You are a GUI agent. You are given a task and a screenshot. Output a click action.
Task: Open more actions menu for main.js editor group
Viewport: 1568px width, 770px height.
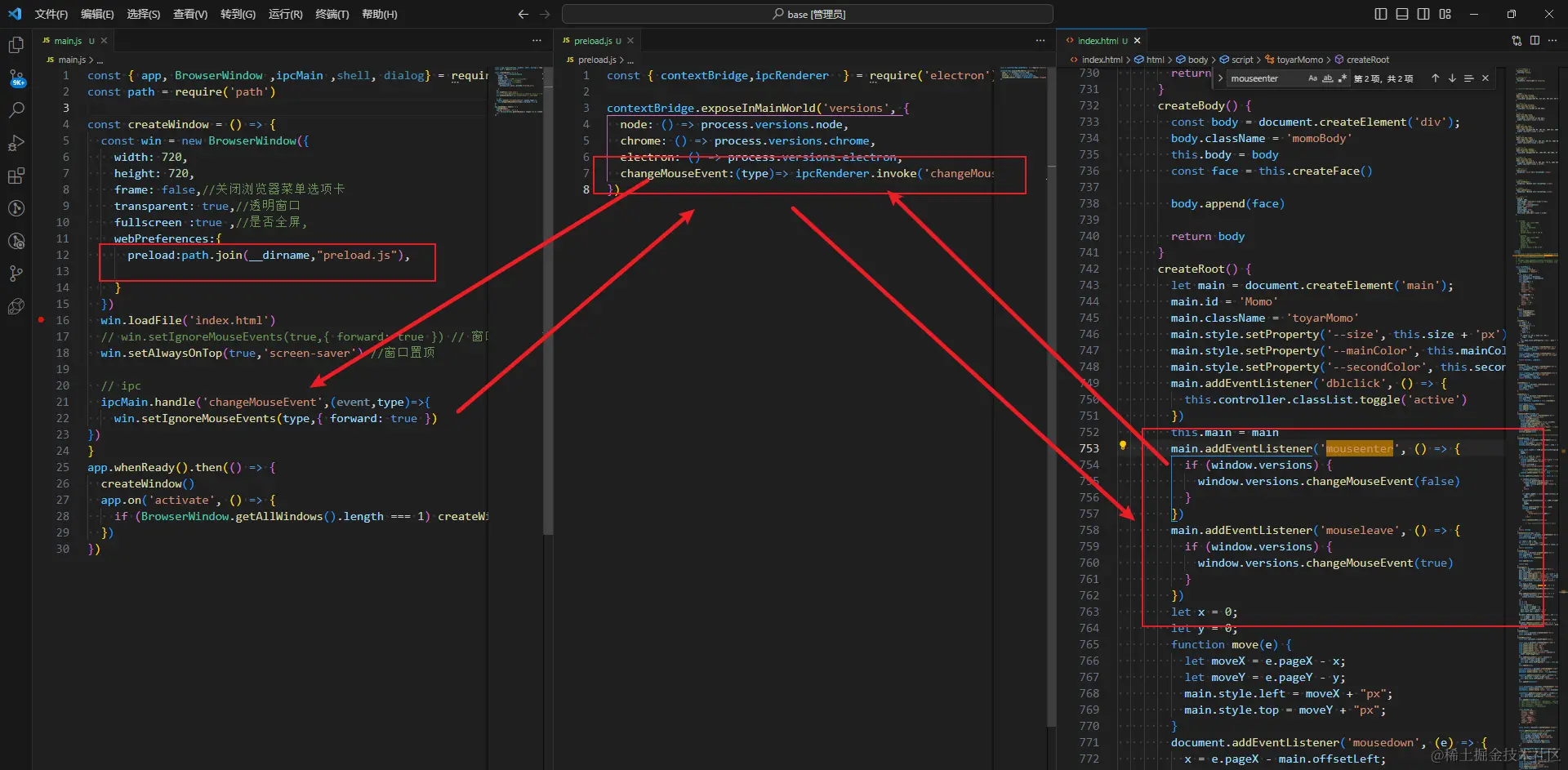click(x=537, y=40)
